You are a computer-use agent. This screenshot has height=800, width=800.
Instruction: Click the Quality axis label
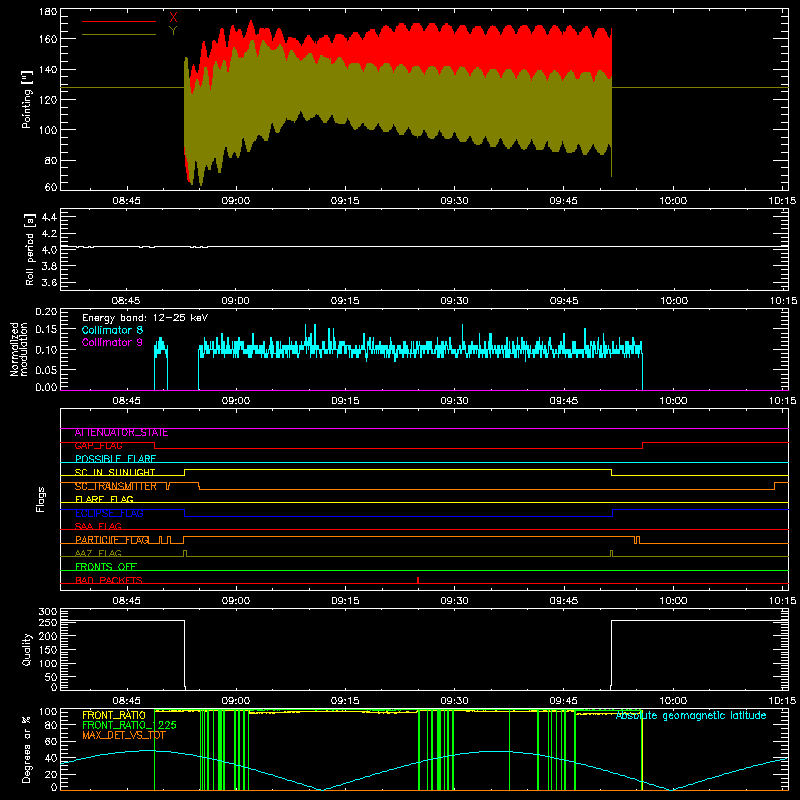coord(27,649)
